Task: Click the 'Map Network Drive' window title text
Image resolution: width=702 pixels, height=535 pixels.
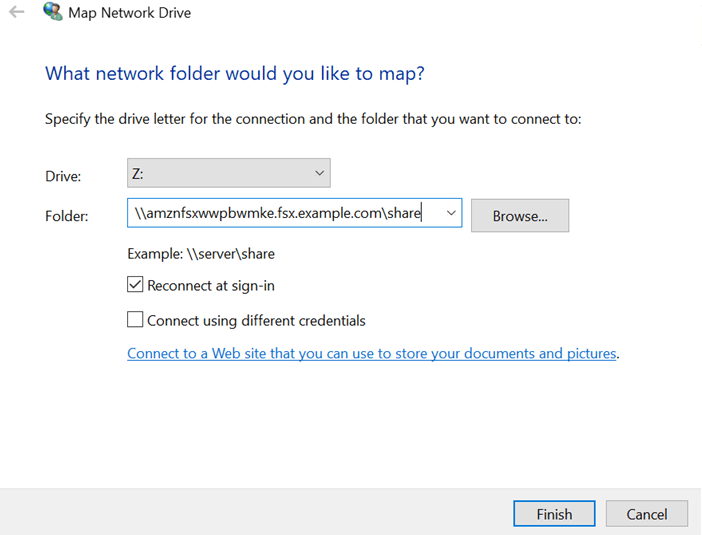Action: click(x=131, y=13)
